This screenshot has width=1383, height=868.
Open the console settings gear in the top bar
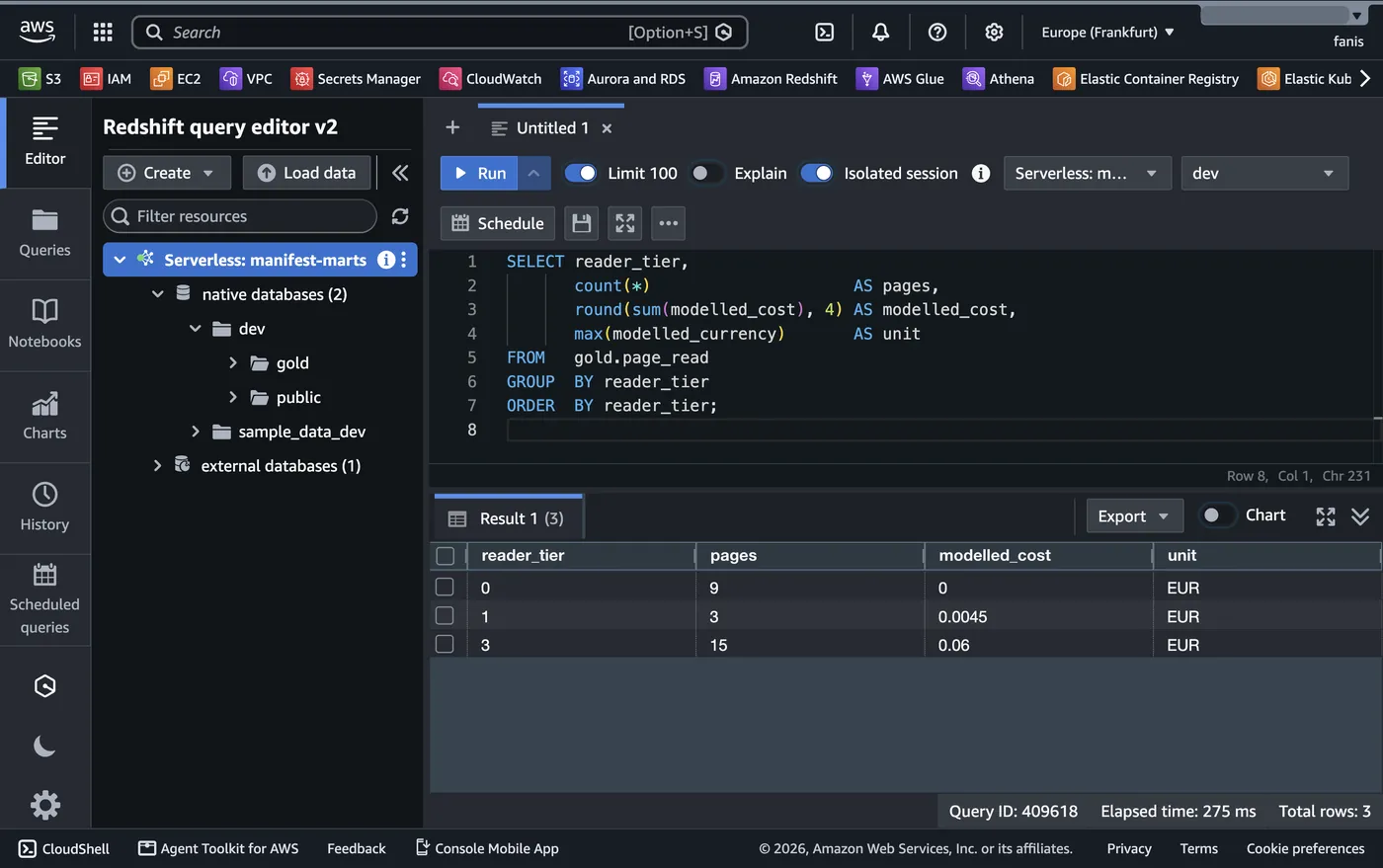tap(994, 33)
